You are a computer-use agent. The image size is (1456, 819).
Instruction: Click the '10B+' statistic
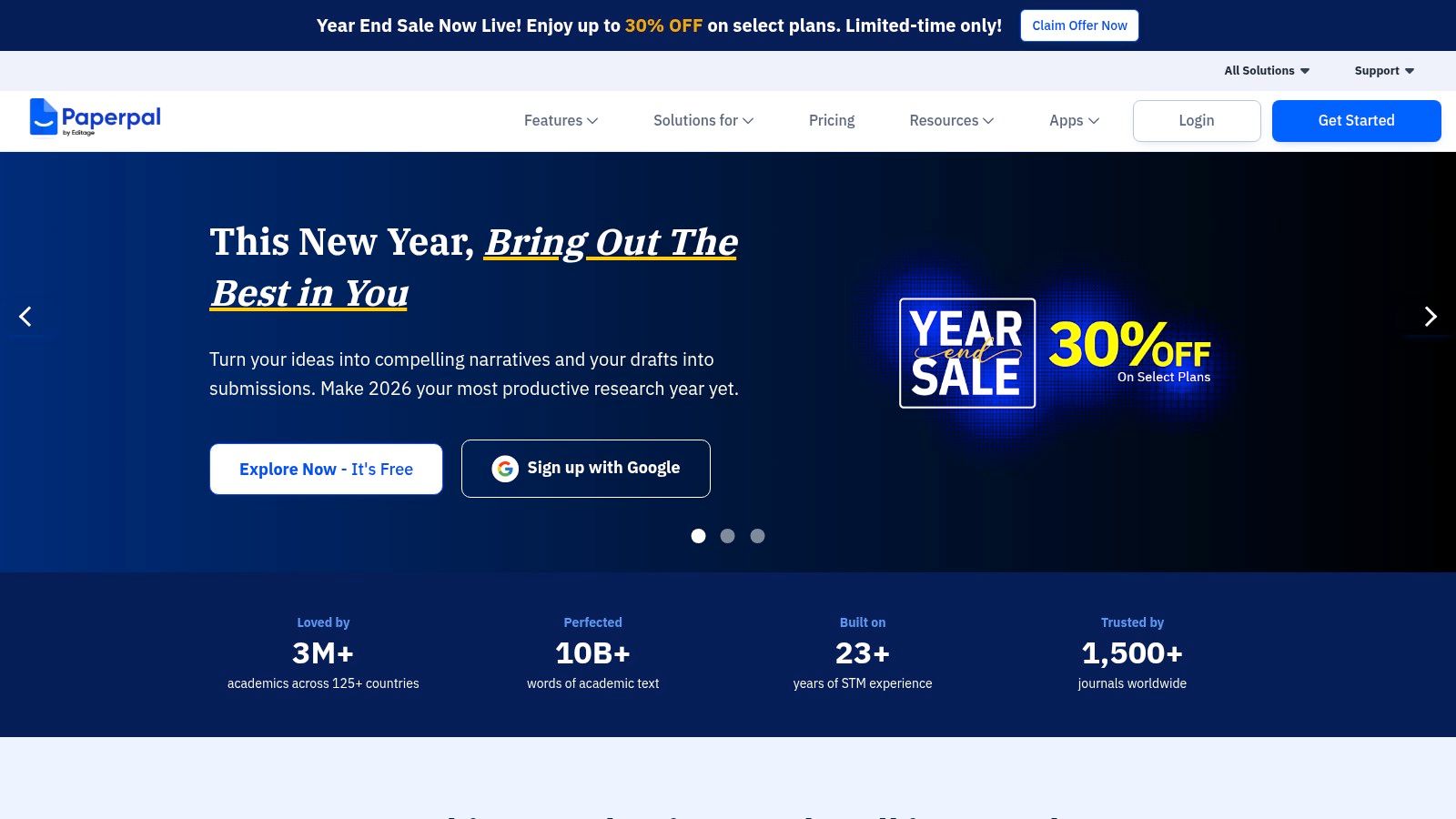pos(593,653)
